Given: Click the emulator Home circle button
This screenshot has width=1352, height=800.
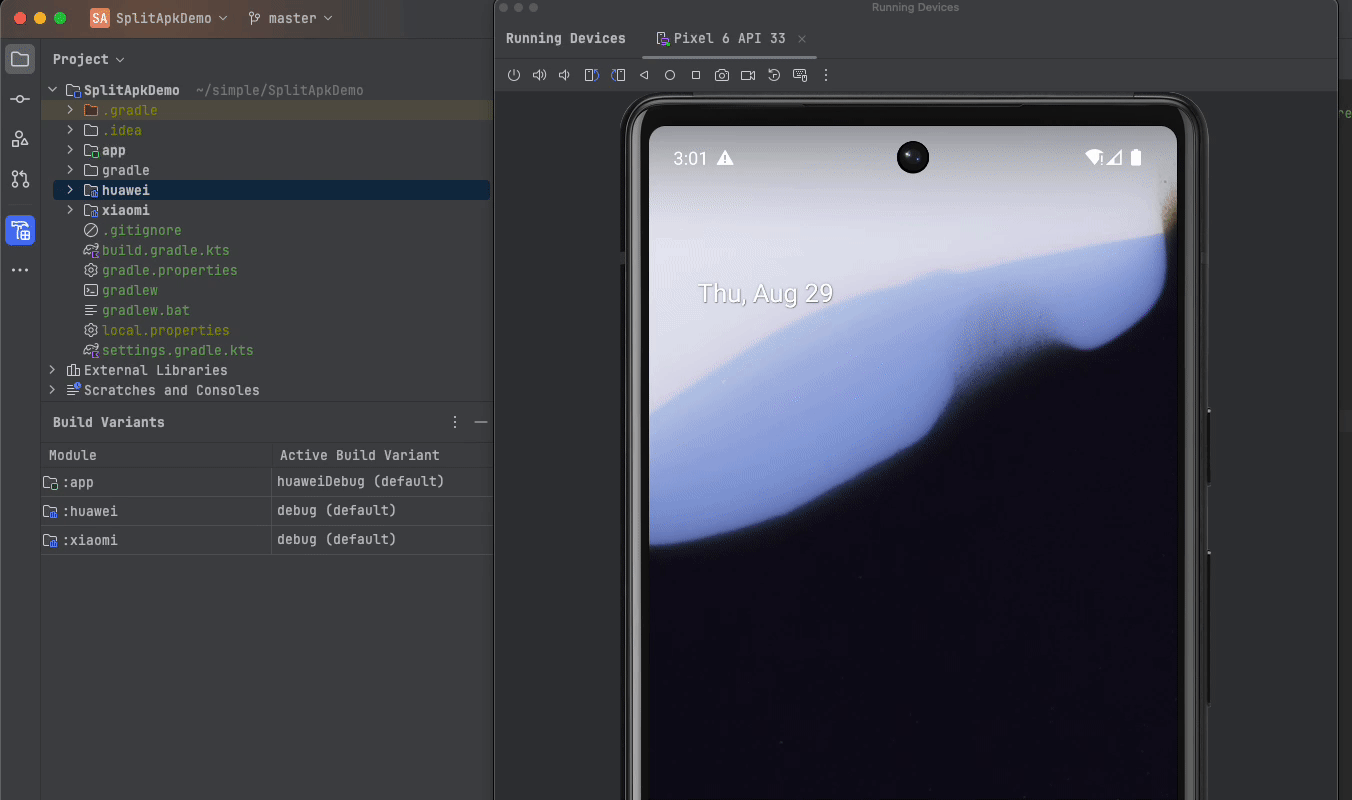Looking at the screenshot, I should pyautogui.click(x=670, y=75).
